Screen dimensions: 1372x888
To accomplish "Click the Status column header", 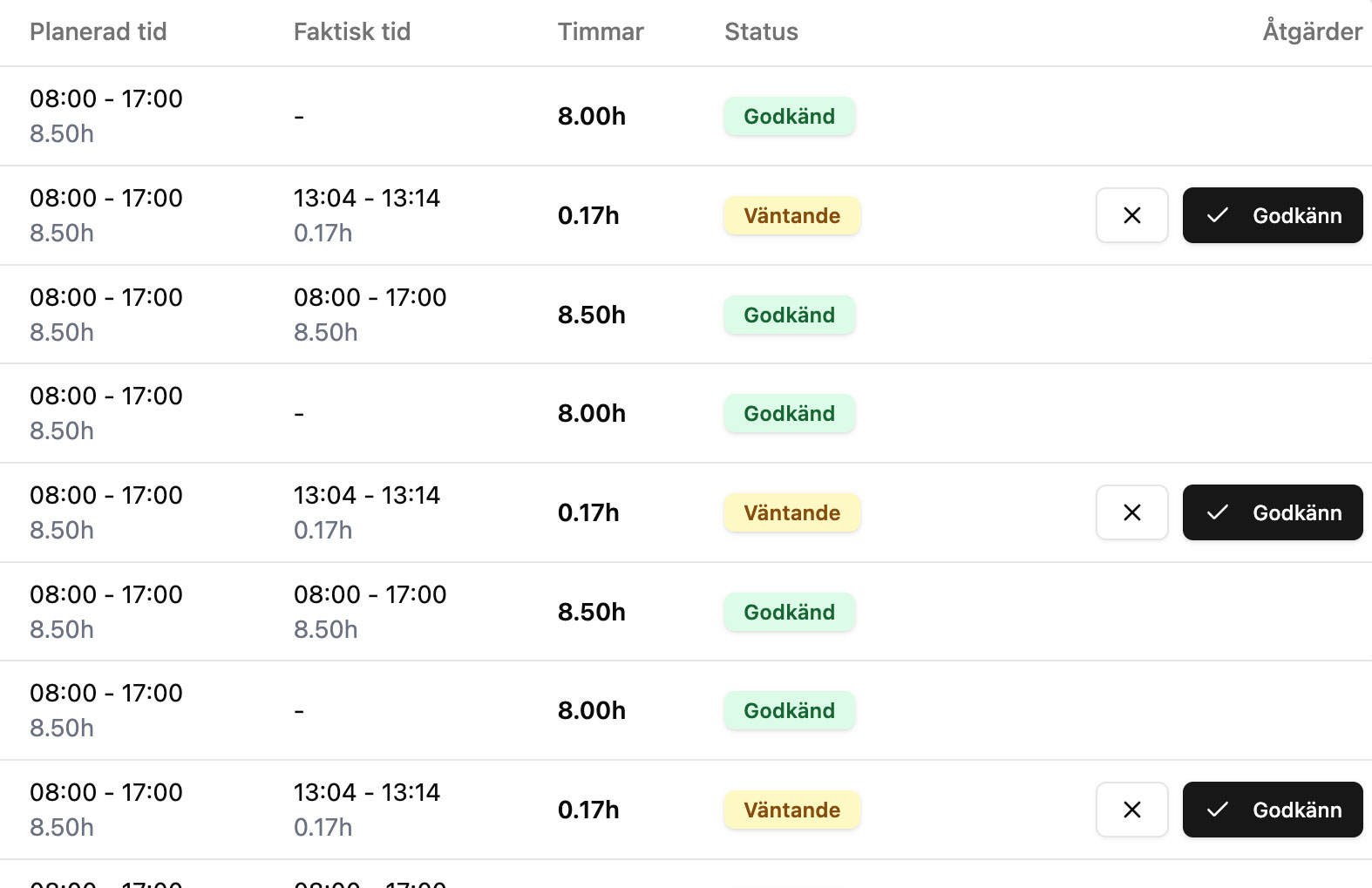I will 761,32.
